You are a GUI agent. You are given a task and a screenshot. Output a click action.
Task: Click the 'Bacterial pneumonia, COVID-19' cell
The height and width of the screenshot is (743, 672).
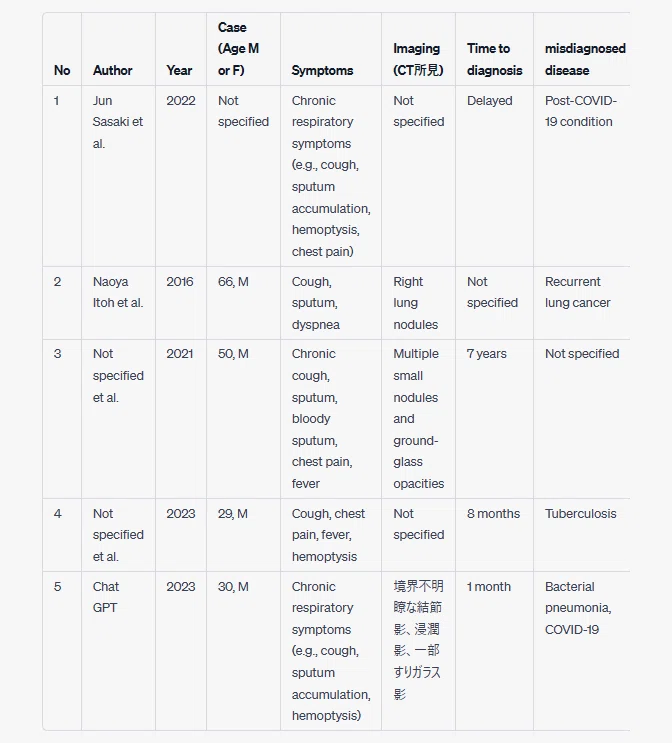coord(578,607)
